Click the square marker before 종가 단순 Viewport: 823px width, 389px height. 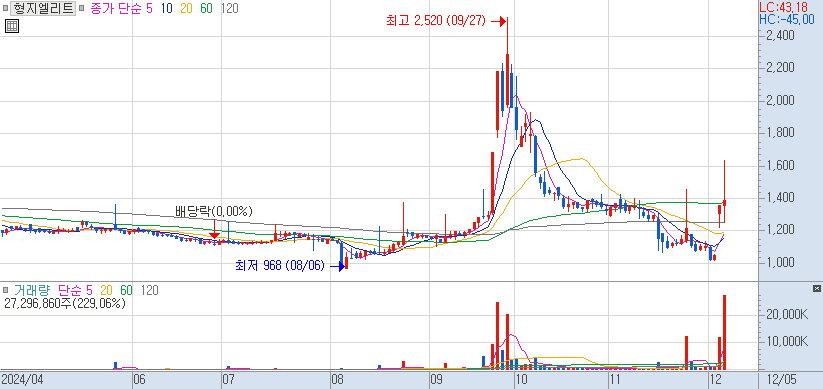[82, 9]
